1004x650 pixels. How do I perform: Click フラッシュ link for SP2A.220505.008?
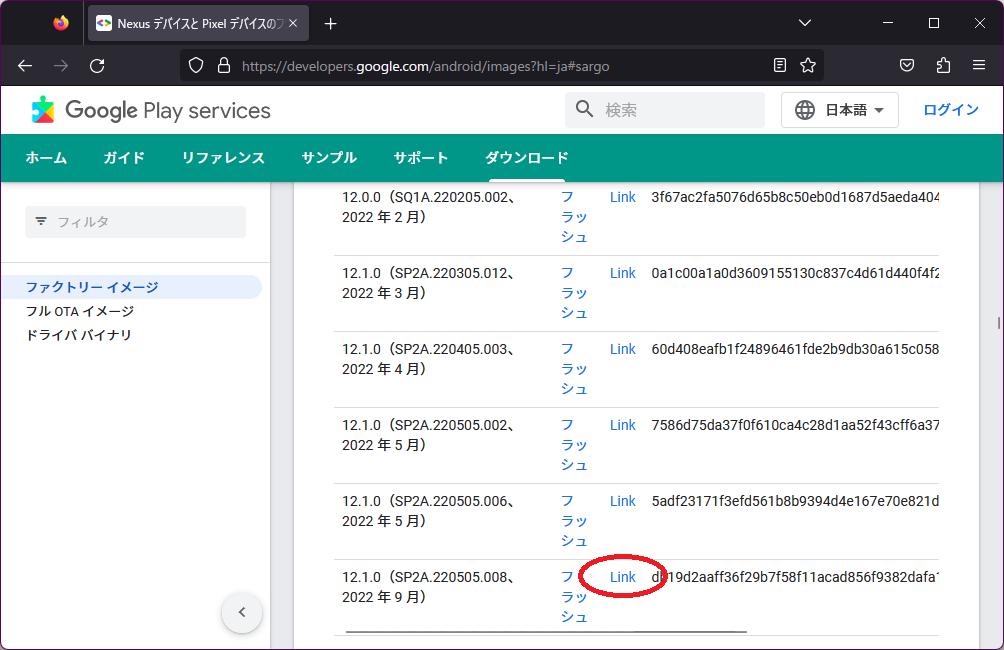(x=574, y=597)
